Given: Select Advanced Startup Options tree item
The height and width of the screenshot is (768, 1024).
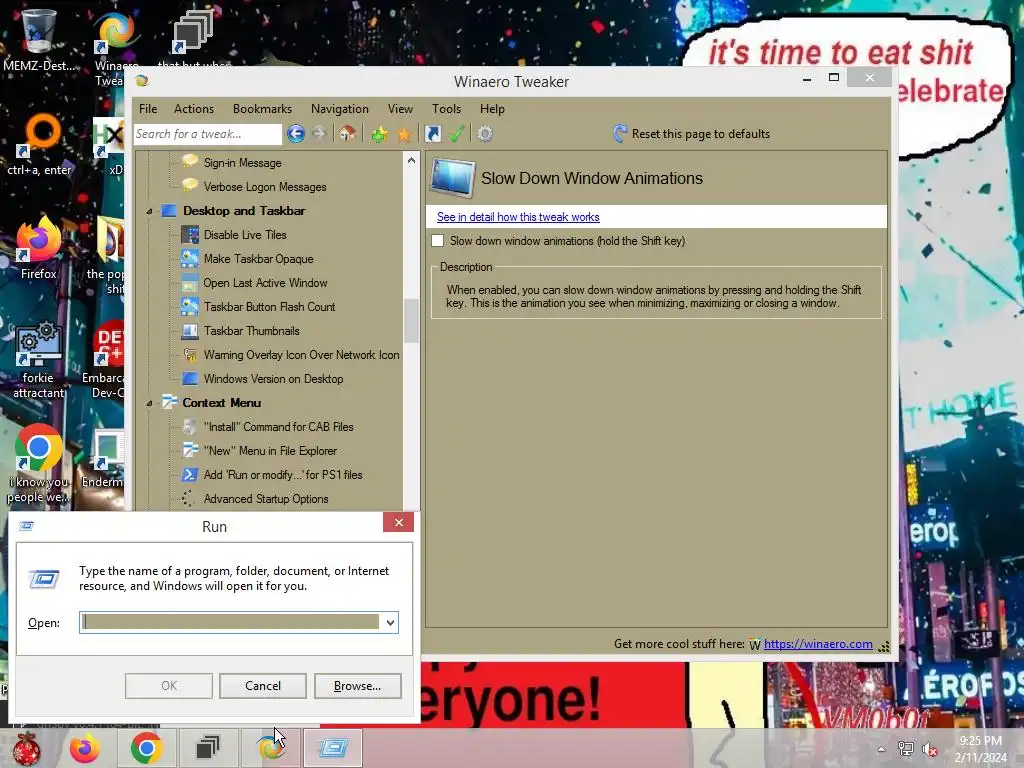Looking at the screenshot, I should coord(266,499).
